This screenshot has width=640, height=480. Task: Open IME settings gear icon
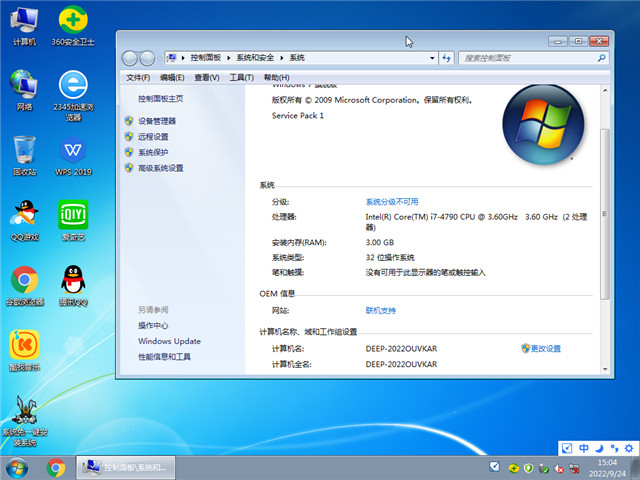point(629,448)
